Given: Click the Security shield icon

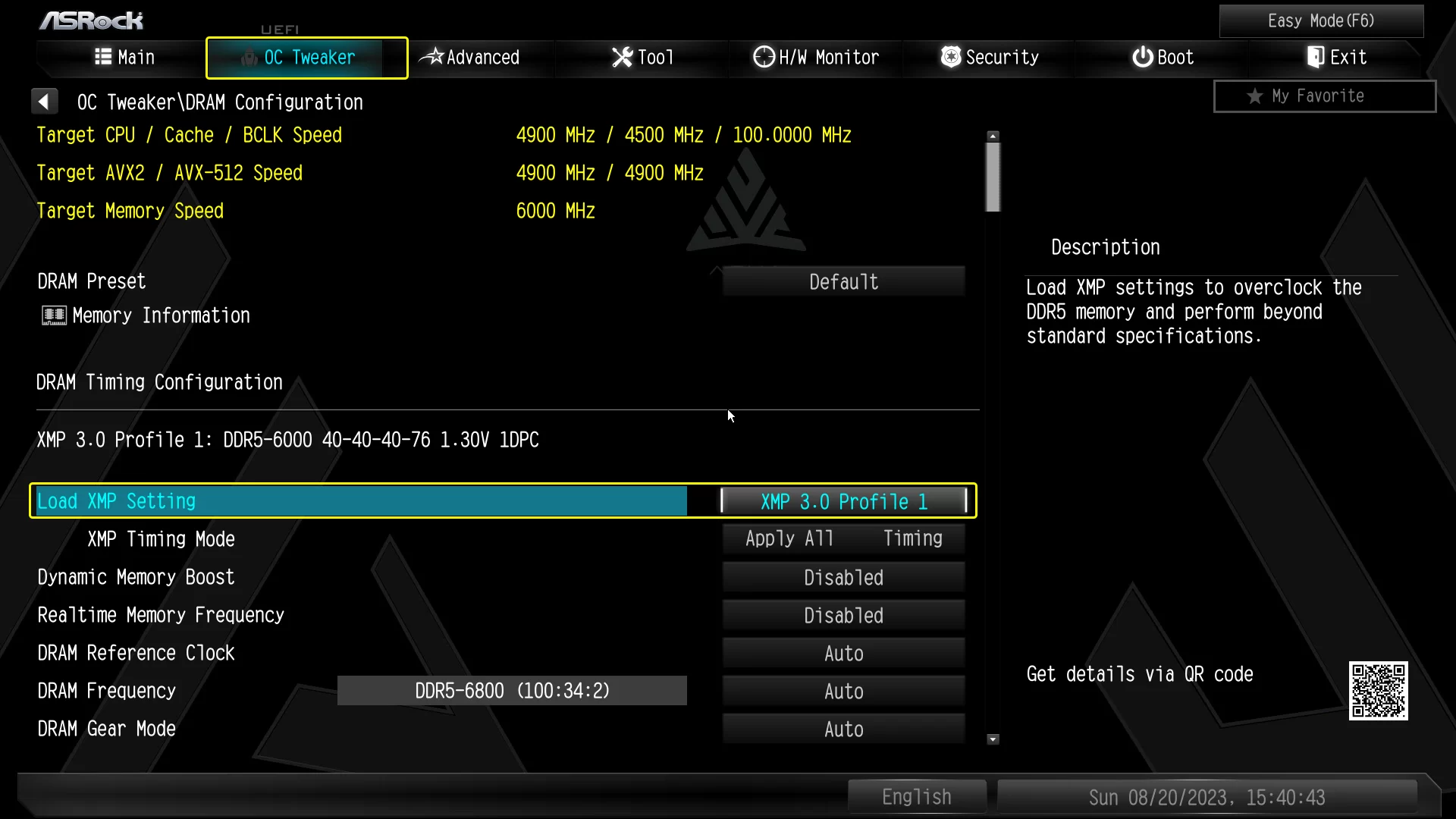Looking at the screenshot, I should point(950,57).
